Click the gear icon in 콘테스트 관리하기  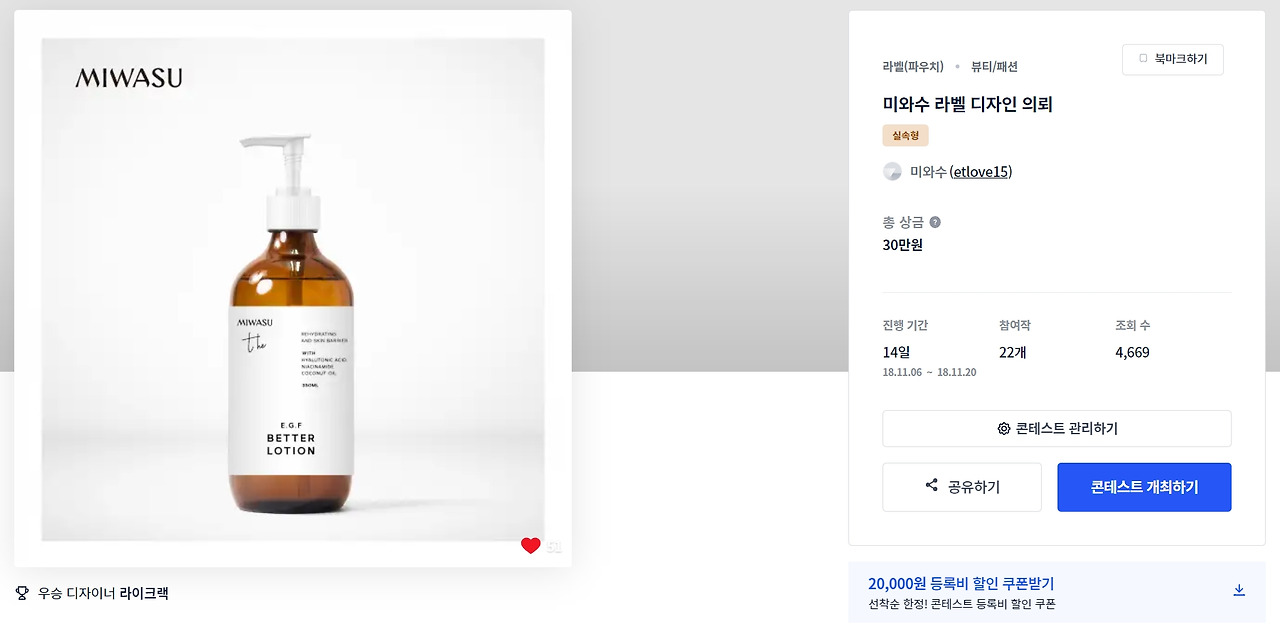(x=1004, y=429)
